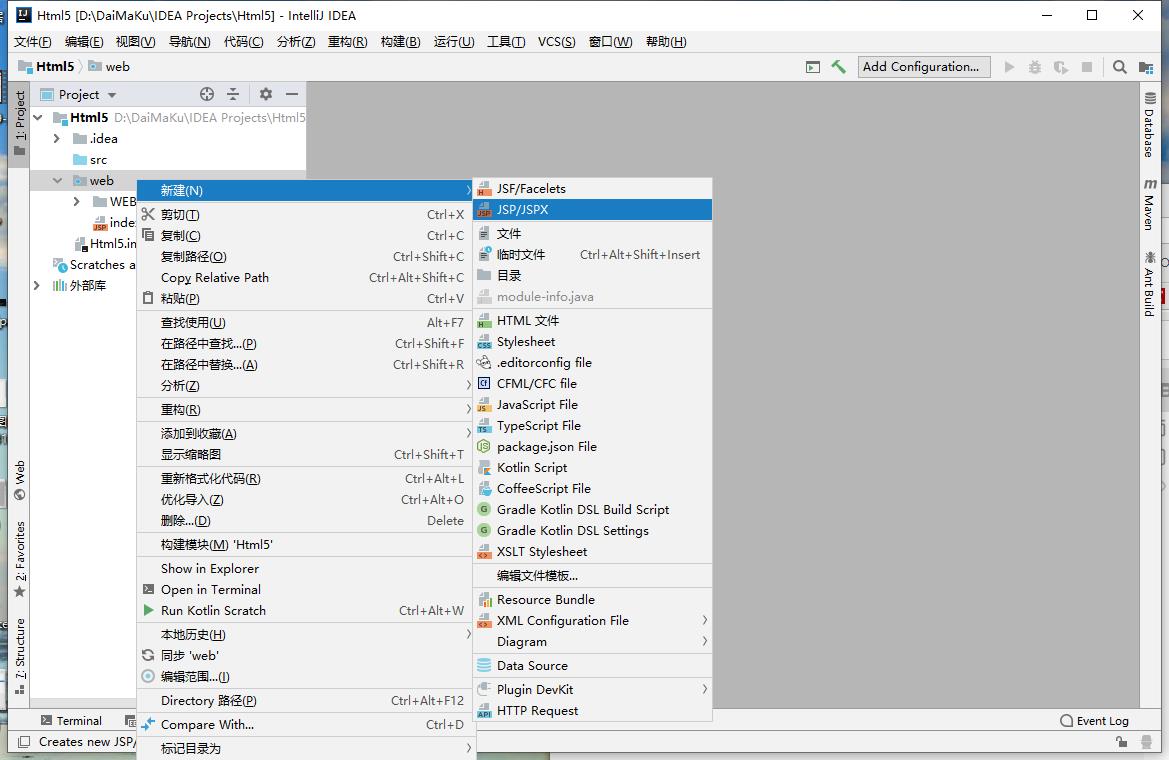Create new HTML 文件
Image resolution: width=1169 pixels, height=760 pixels.
coord(593,321)
